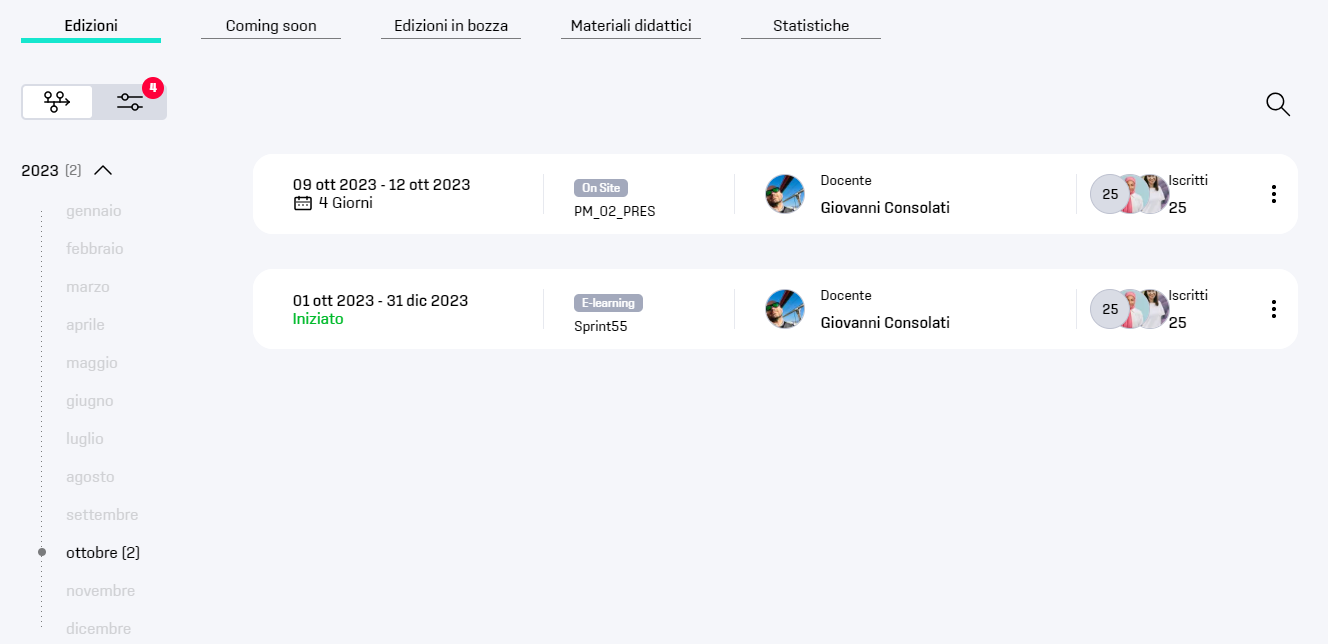Click the On Site badge
1328x644 pixels.
point(601,187)
